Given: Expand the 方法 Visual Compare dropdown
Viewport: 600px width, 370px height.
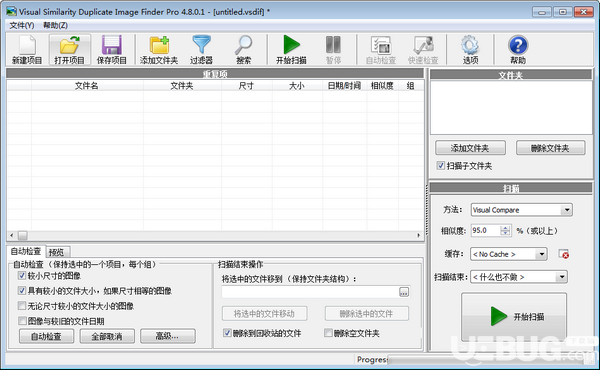Looking at the screenshot, I should coord(567,210).
